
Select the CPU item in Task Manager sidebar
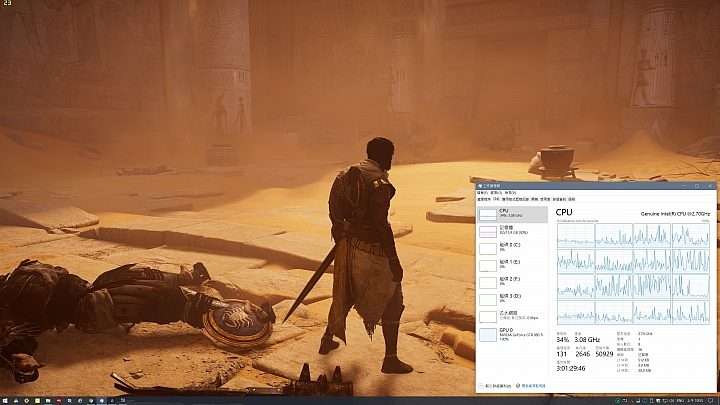point(512,214)
